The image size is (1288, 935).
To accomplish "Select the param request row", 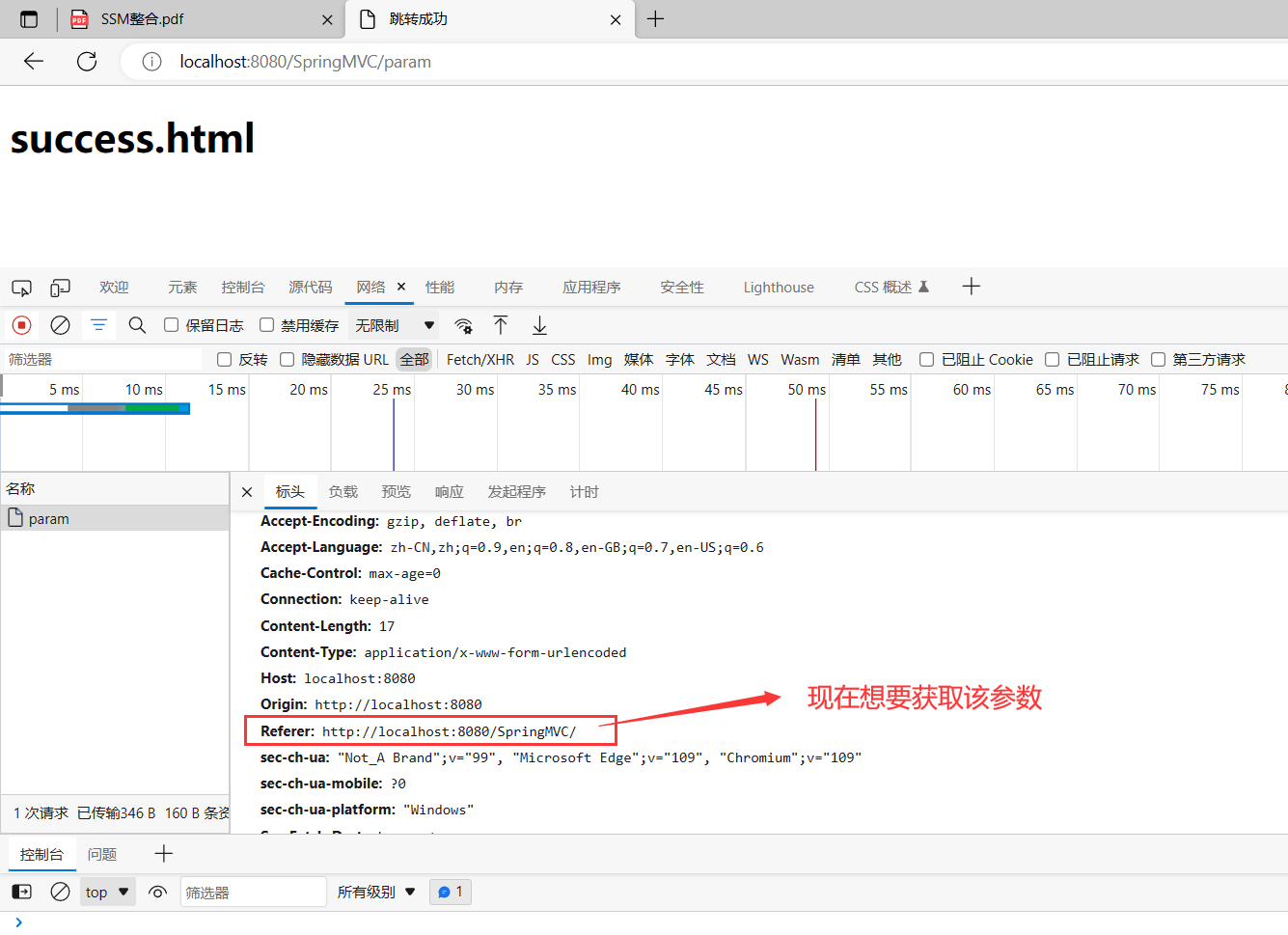I will (x=115, y=518).
